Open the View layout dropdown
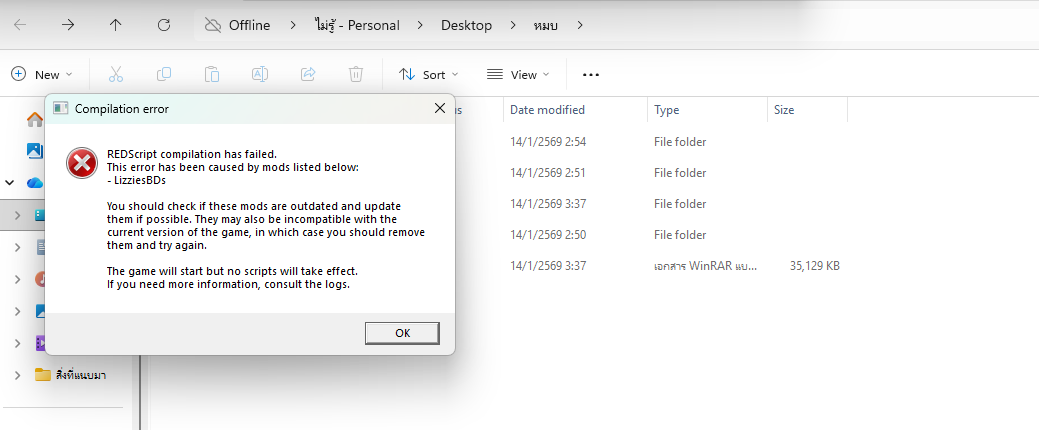 [518, 74]
